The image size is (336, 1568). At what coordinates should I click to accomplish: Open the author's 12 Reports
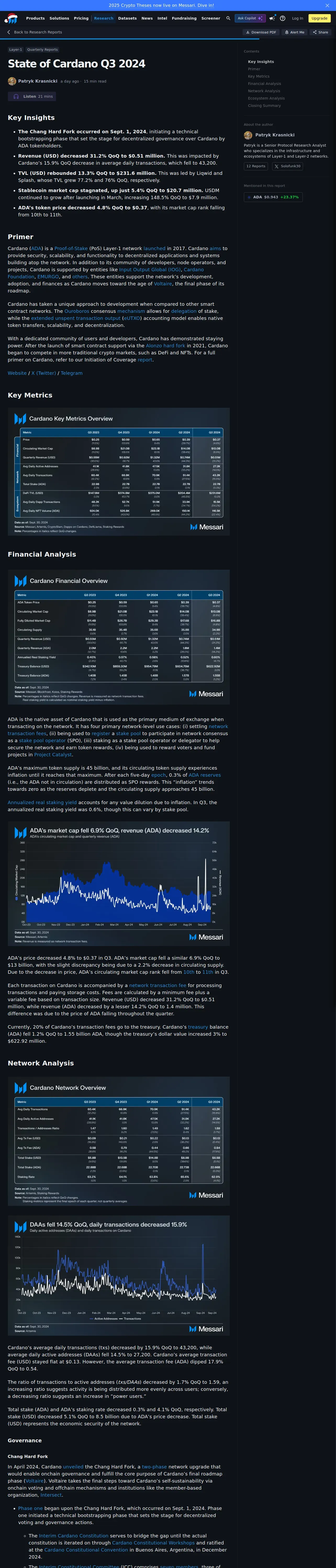click(256, 166)
